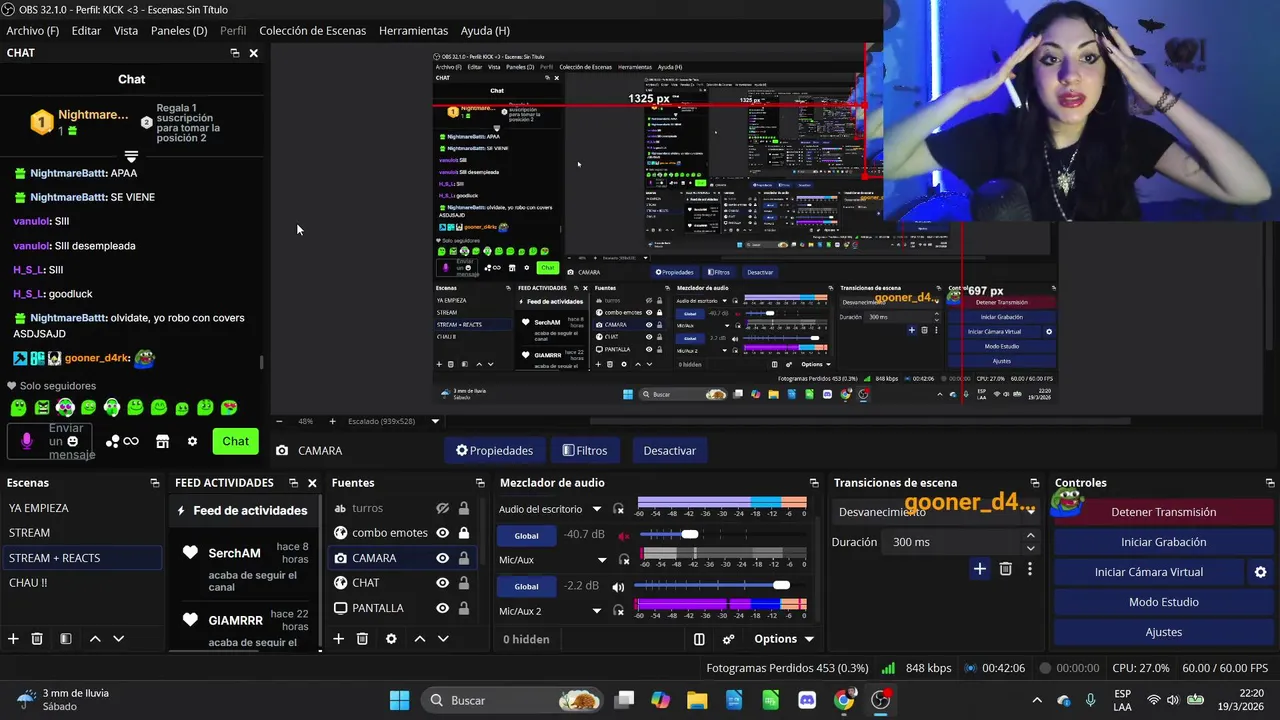
Task: Open Ajustes from Controles
Action: coord(1163,632)
